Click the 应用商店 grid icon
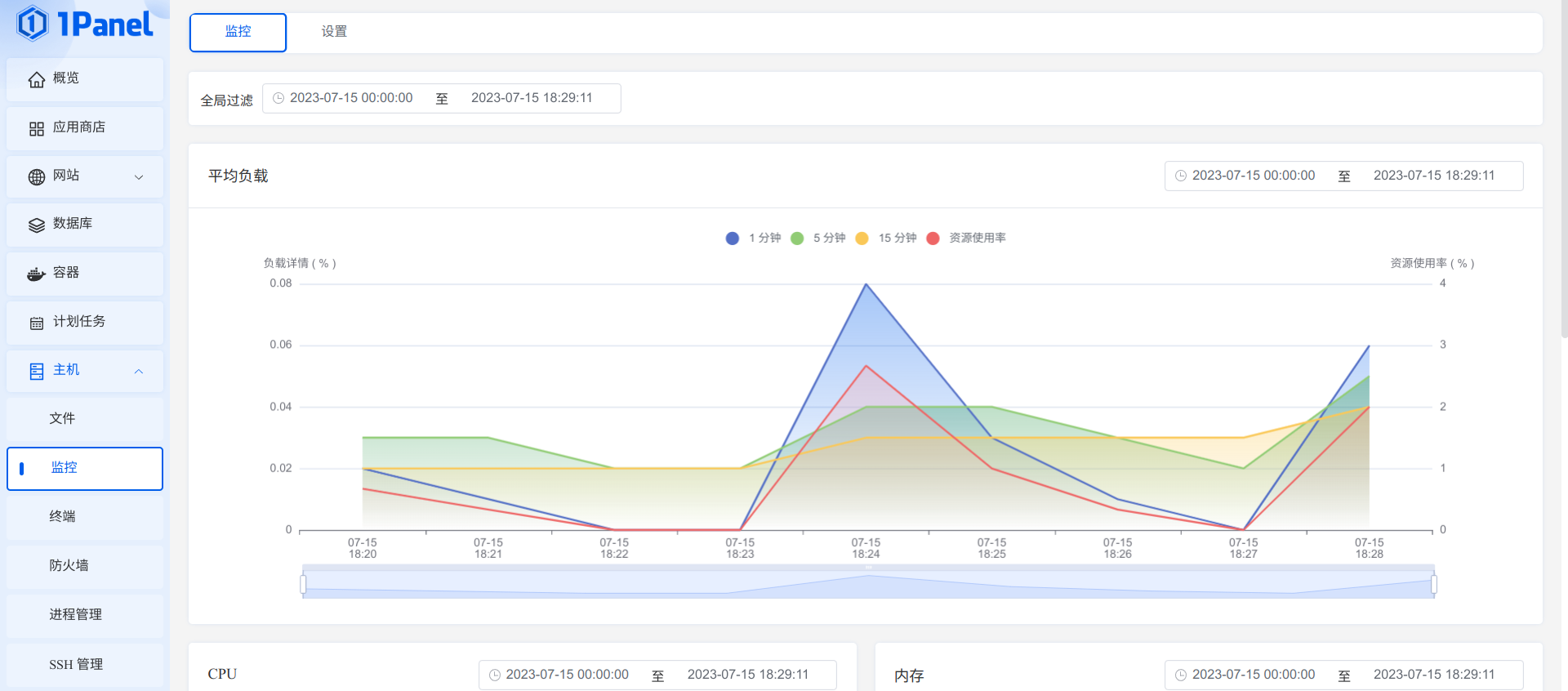The height and width of the screenshot is (691, 1568). pyautogui.click(x=37, y=128)
